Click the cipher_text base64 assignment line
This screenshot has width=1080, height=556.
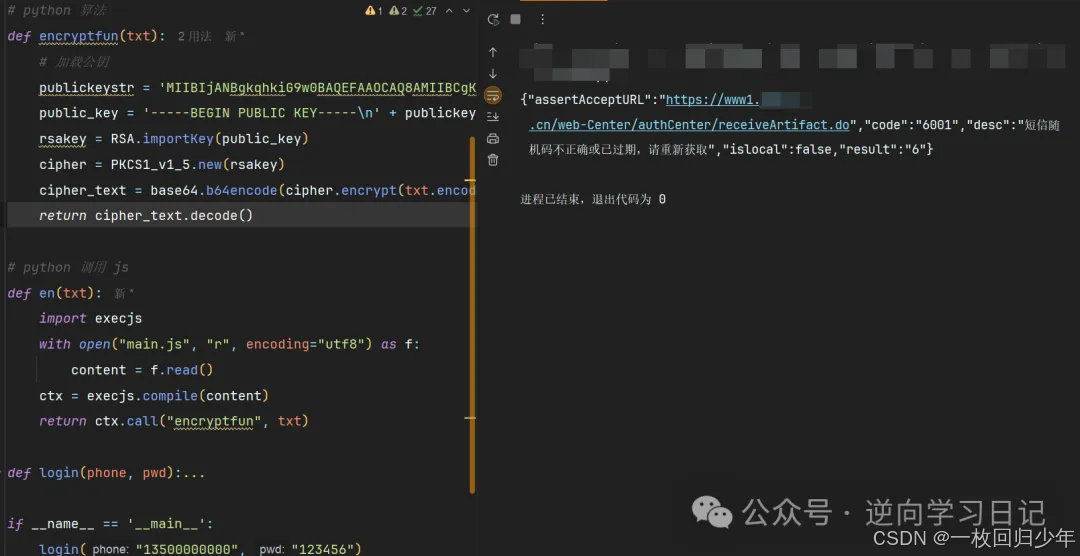[257, 190]
